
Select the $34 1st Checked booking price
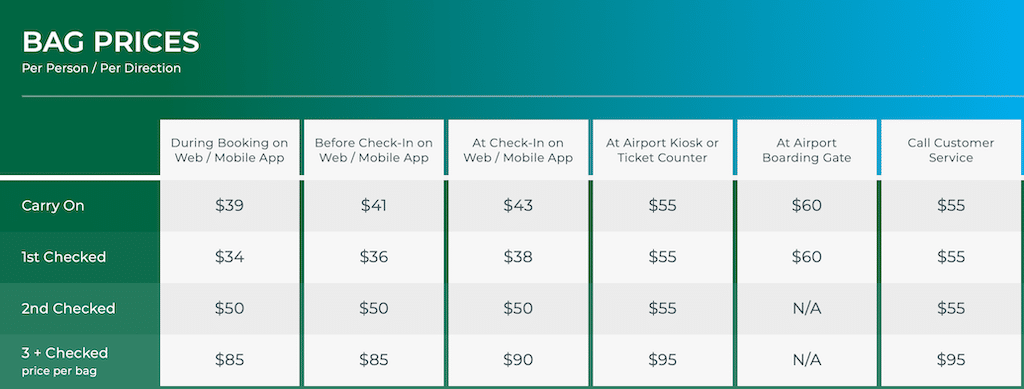pos(229,257)
